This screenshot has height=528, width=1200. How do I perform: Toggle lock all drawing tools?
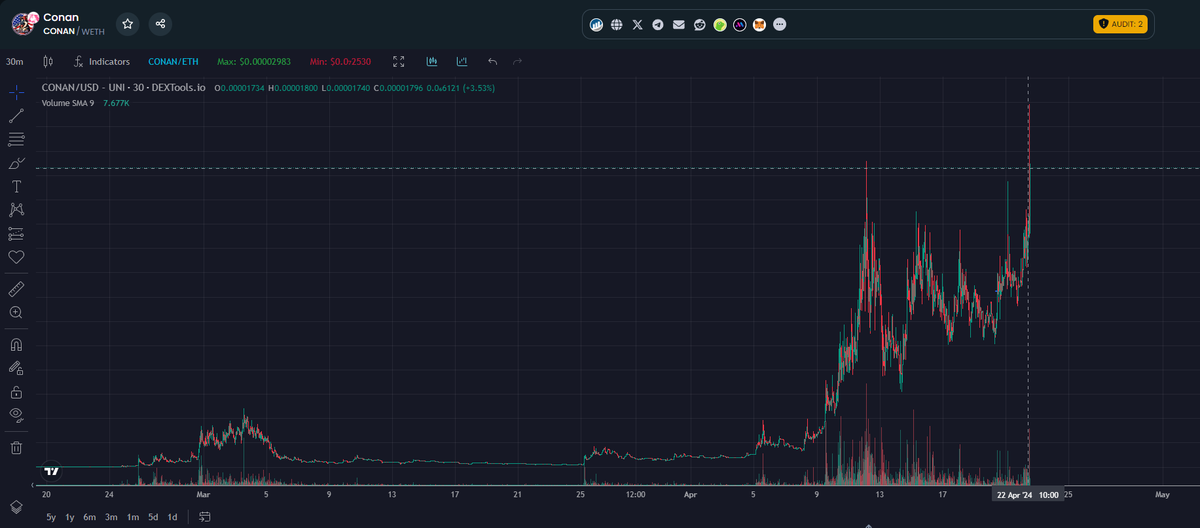point(16,392)
